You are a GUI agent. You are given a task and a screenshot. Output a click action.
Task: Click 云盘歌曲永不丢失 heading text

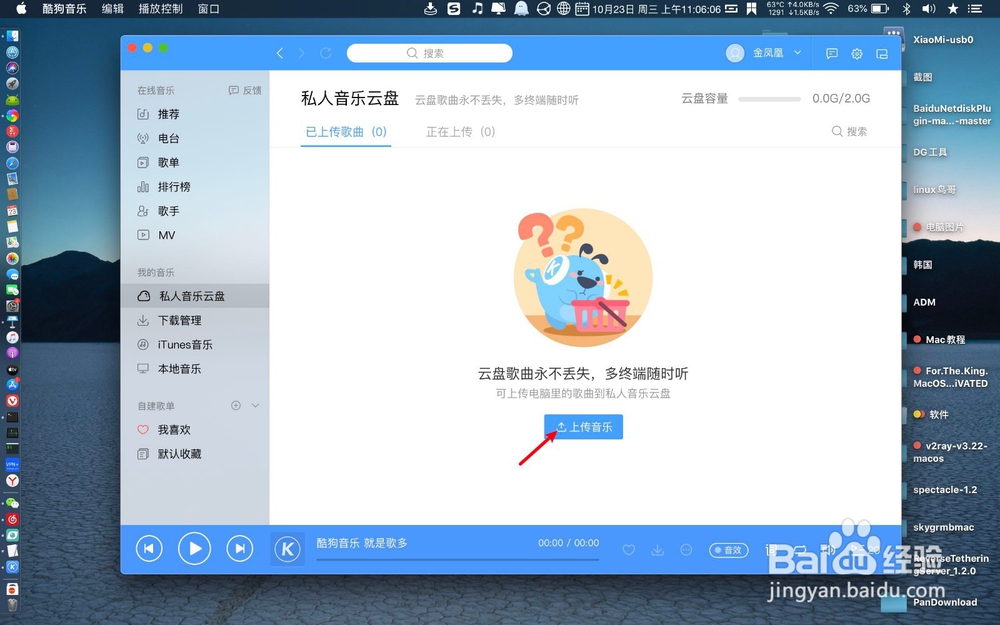583,374
